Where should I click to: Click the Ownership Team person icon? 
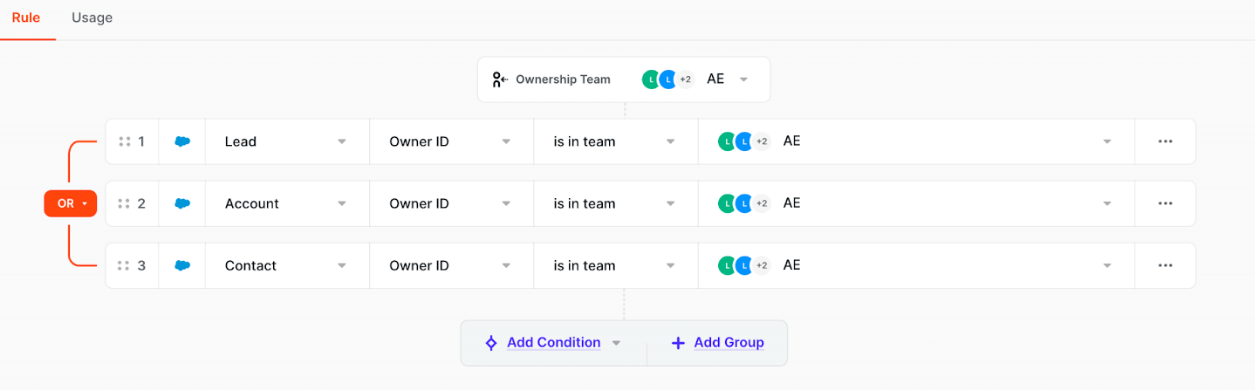500,79
